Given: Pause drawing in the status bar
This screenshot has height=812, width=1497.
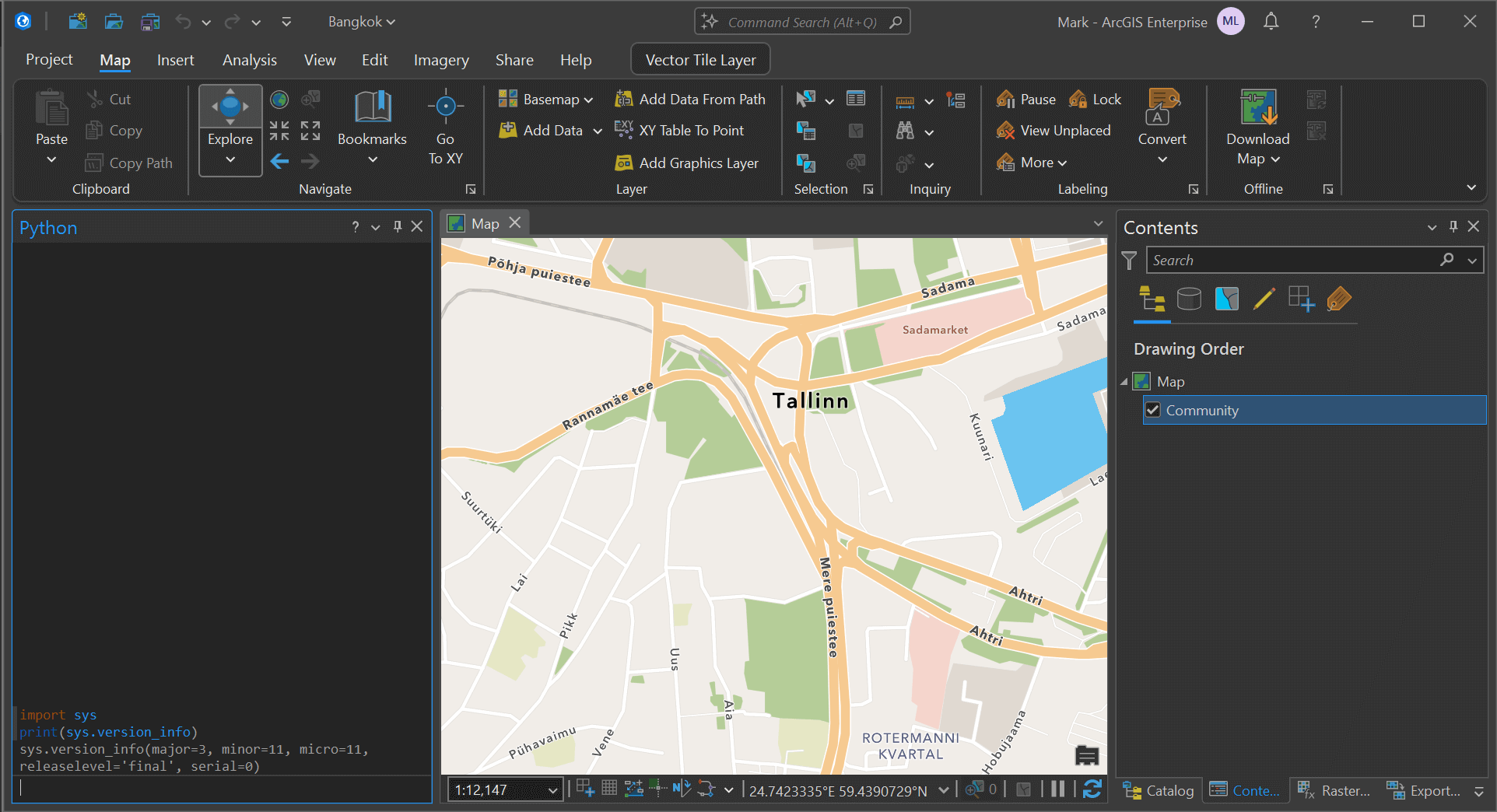Looking at the screenshot, I should click(1057, 789).
